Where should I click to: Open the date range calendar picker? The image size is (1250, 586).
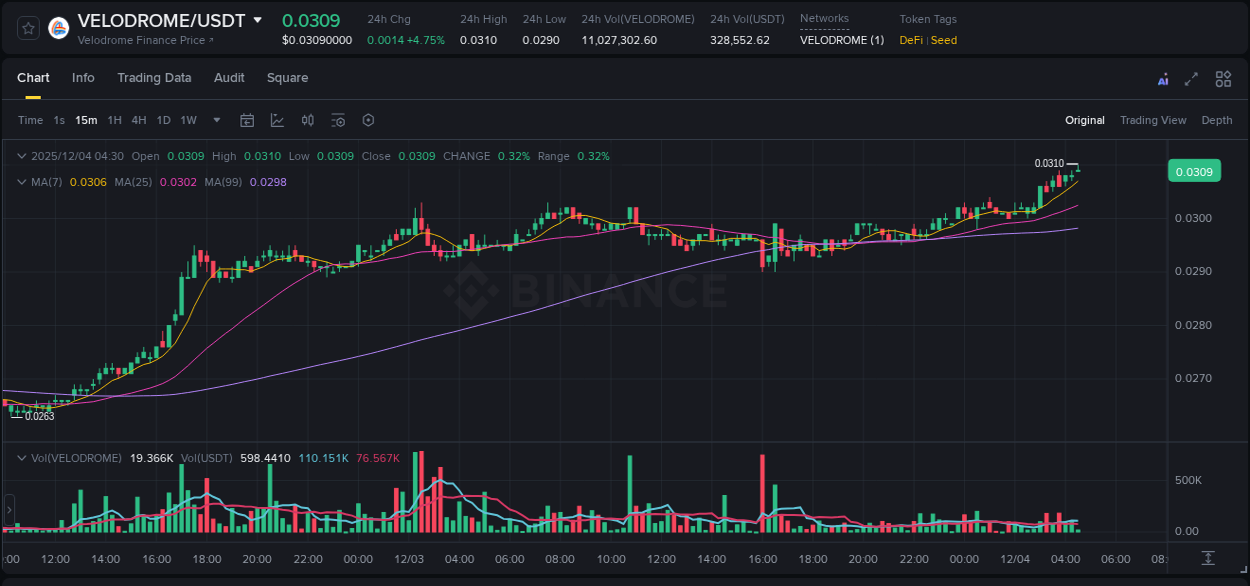point(247,120)
